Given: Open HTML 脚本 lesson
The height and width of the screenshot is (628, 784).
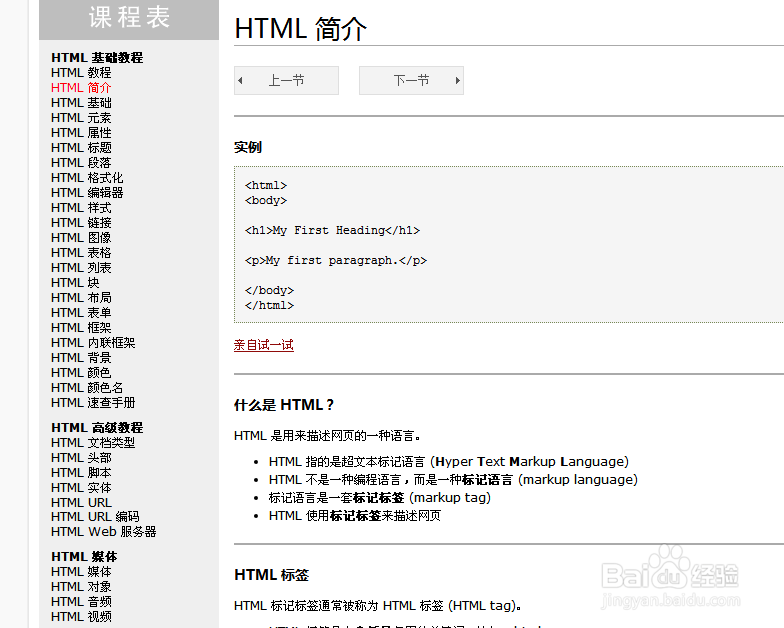Looking at the screenshot, I should [81, 473].
